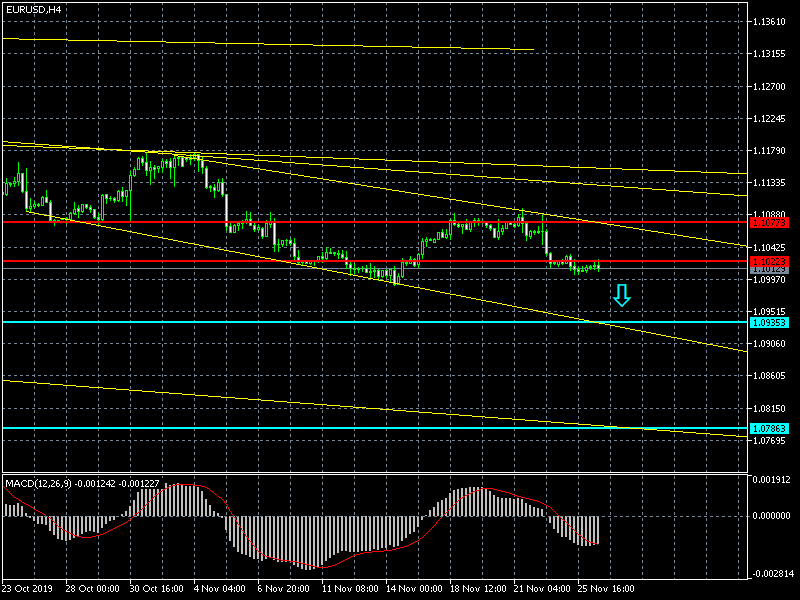Click the 1.08605 price axis label
This screenshot has height=600, width=800.
point(769,376)
